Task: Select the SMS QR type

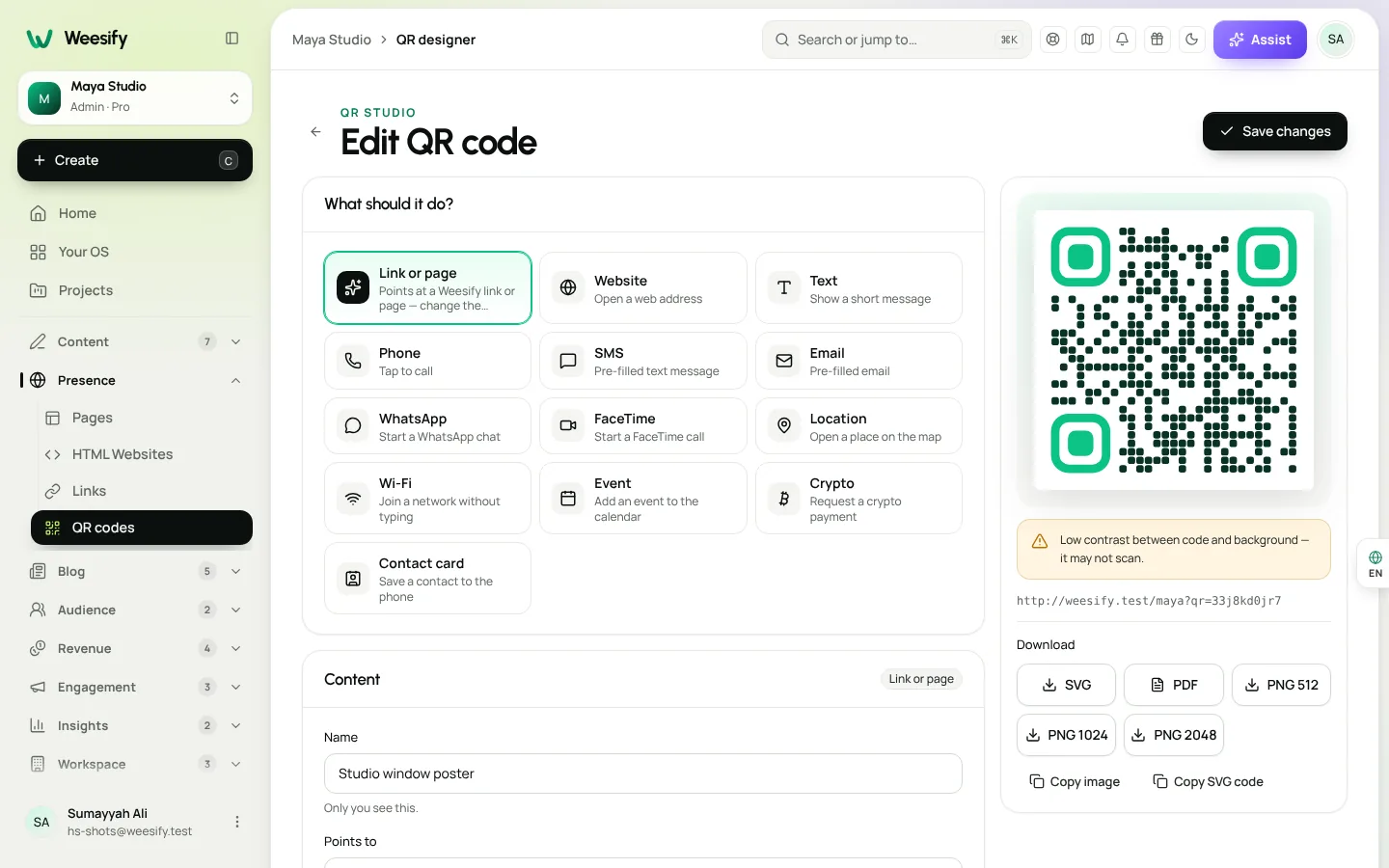Action: [x=643, y=361]
